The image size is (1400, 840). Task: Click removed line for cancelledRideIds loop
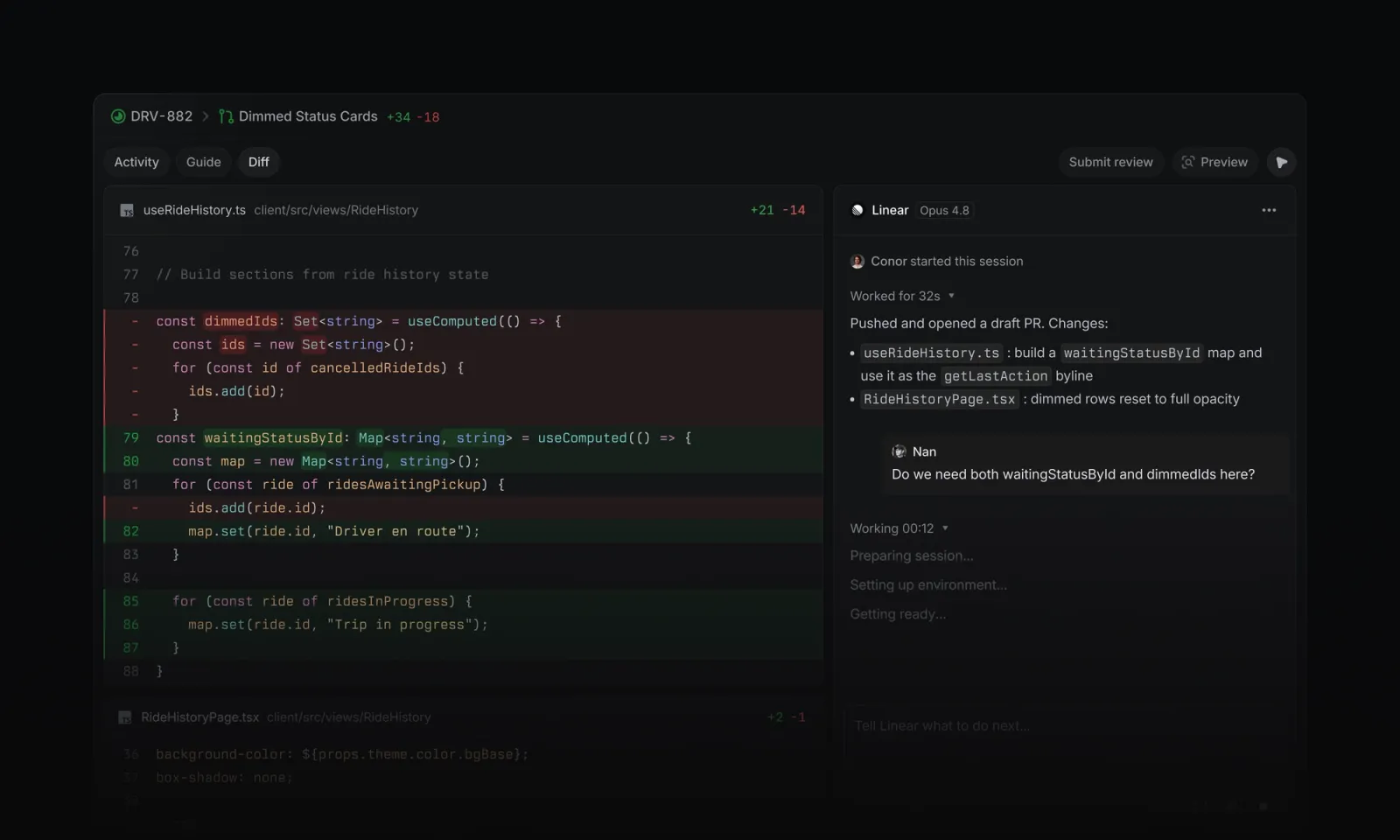(x=464, y=367)
